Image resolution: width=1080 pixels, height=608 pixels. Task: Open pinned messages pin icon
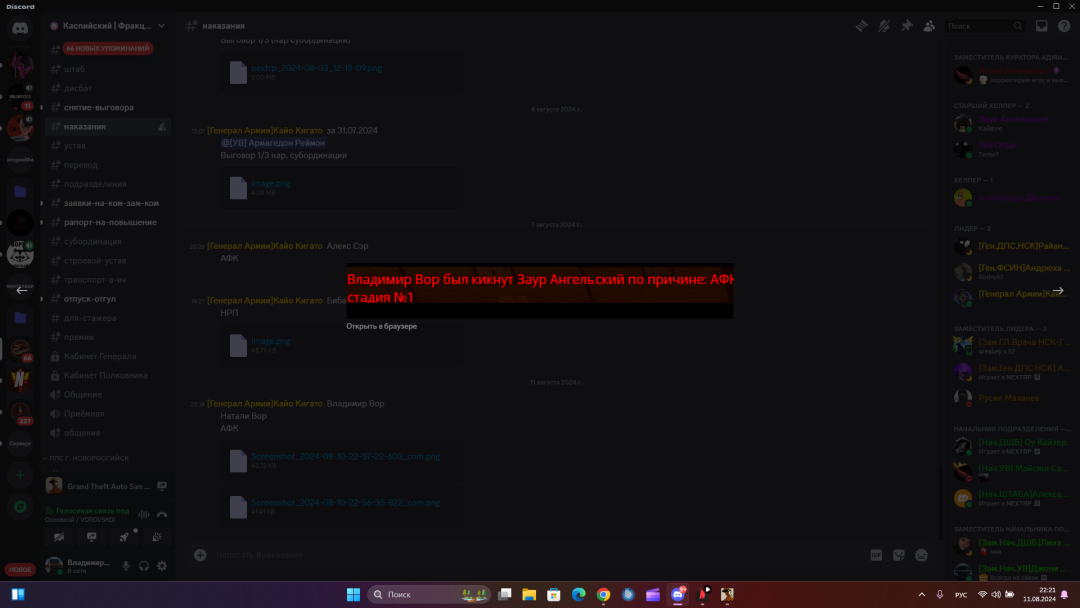tap(907, 26)
